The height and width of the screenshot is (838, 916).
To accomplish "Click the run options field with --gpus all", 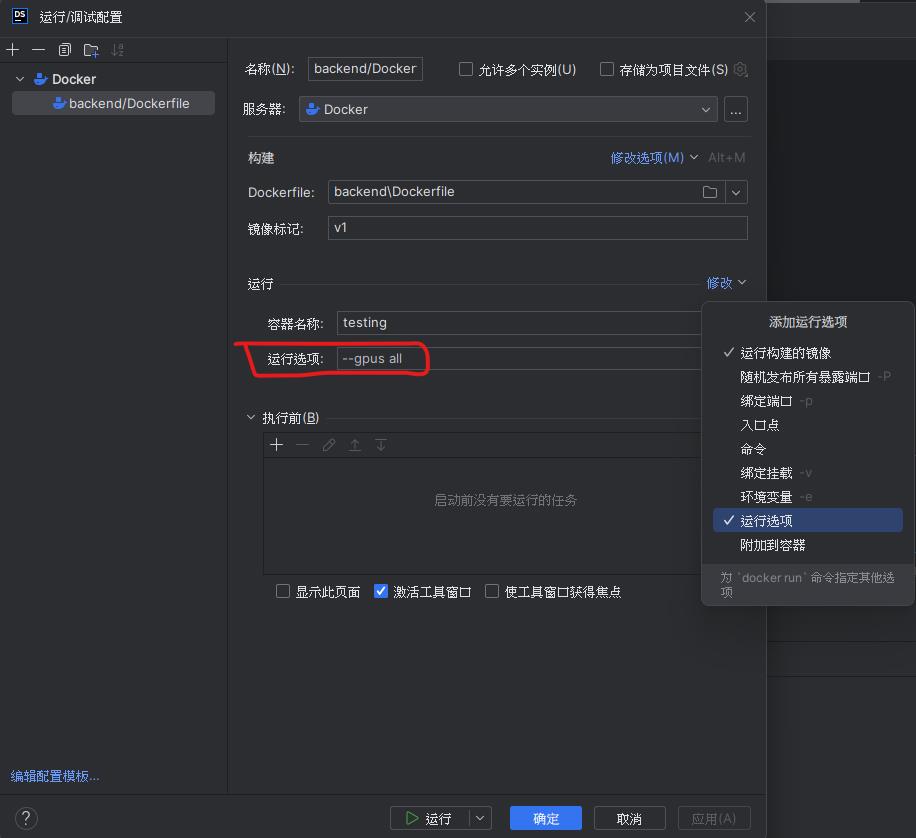I will pyautogui.click(x=519, y=359).
